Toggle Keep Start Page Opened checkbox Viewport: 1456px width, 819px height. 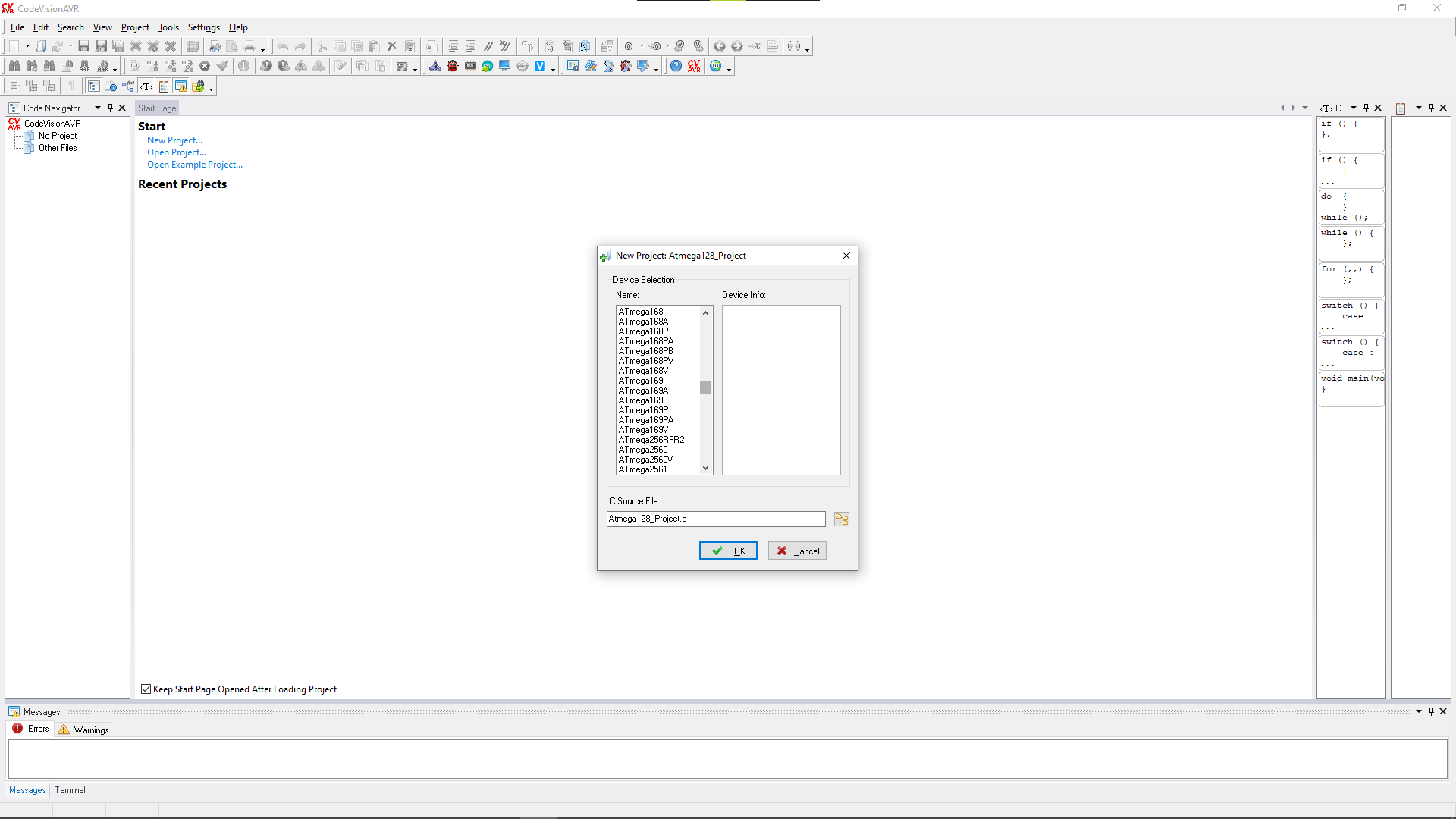click(x=146, y=689)
